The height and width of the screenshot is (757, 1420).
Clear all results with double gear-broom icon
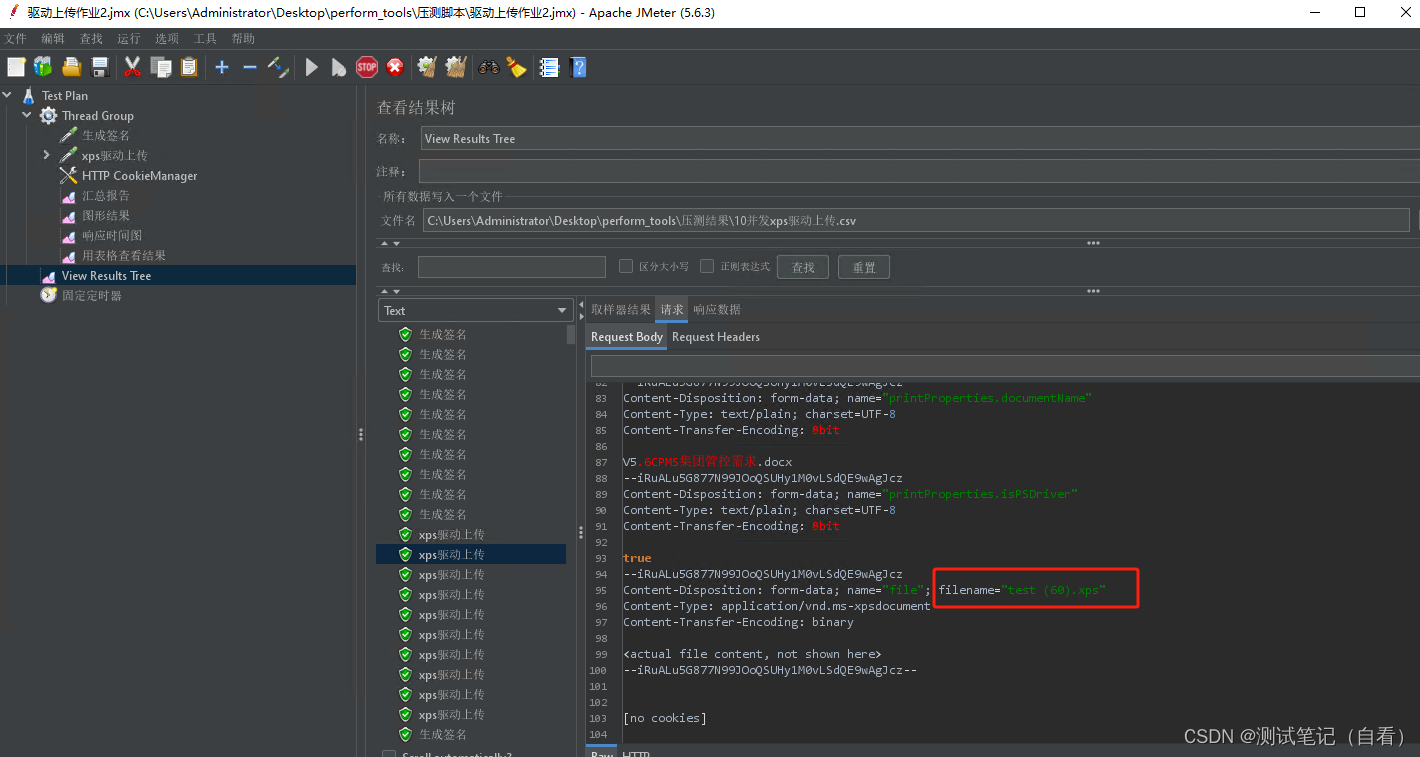pos(456,67)
